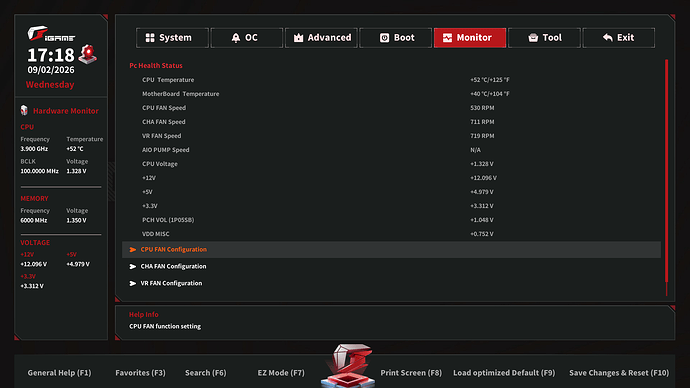This screenshot has width=690, height=388.
Task: Click the CPU FAN function setting text
Action: coord(165,326)
